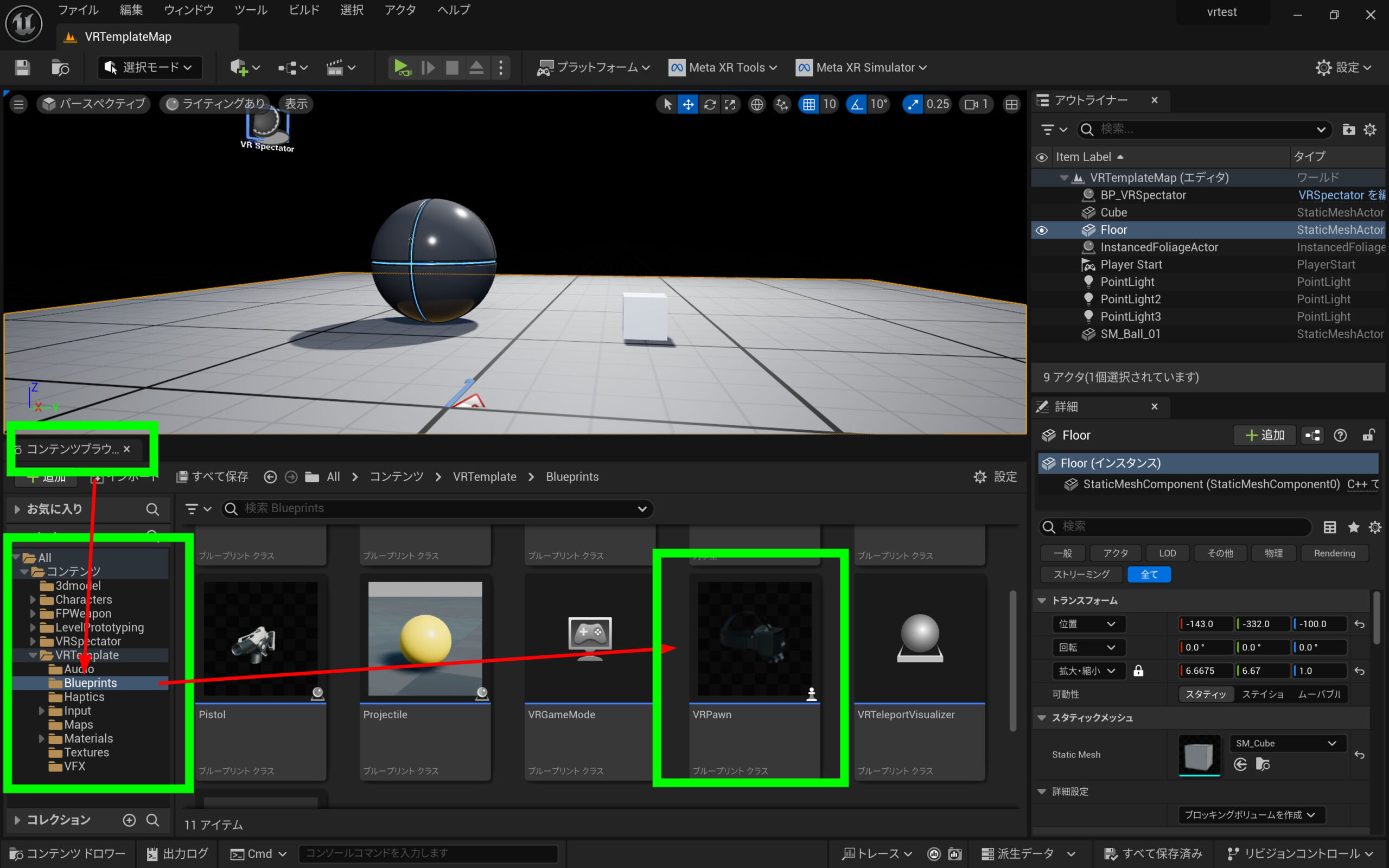Click the Content Browser vertical scrollbar
The width and height of the screenshot is (1389, 868).
pyautogui.click(x=1012, y=660)
